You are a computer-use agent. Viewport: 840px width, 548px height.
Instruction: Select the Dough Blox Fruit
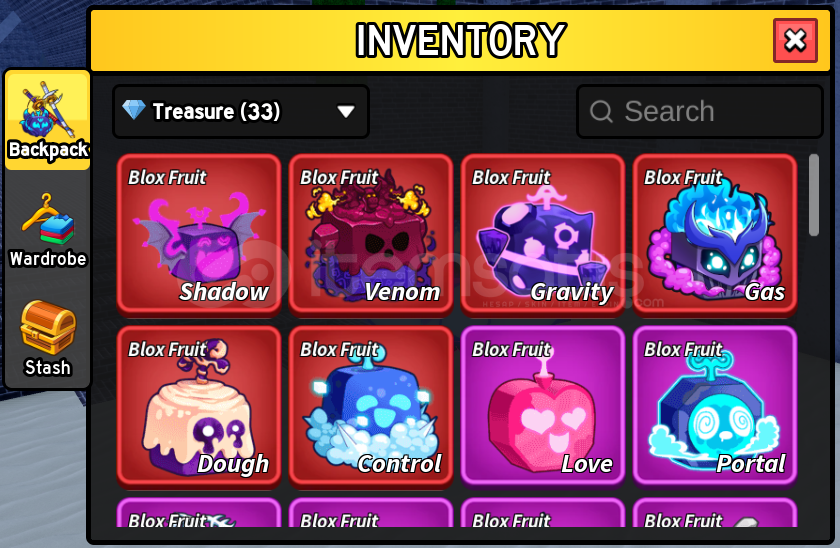click(199, 406)
